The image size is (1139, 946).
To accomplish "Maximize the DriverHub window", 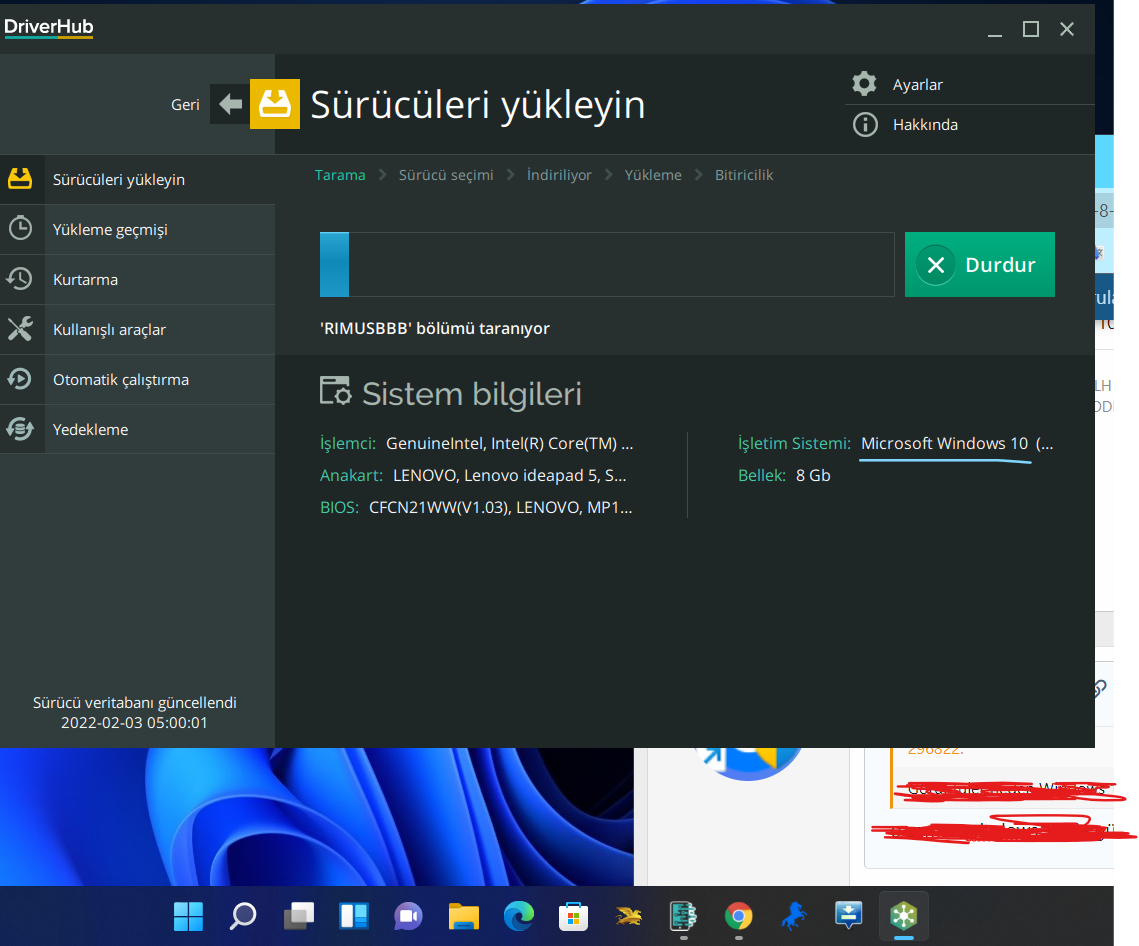I will [x=1030, y=29].
